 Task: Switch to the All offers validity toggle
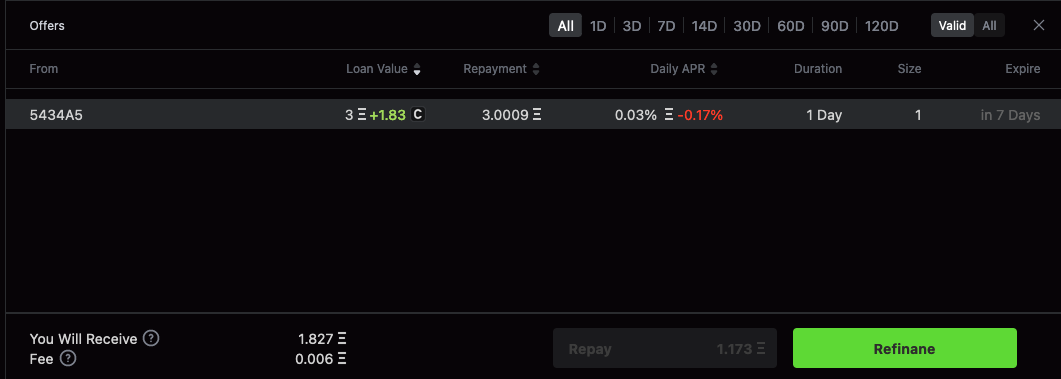989,26
